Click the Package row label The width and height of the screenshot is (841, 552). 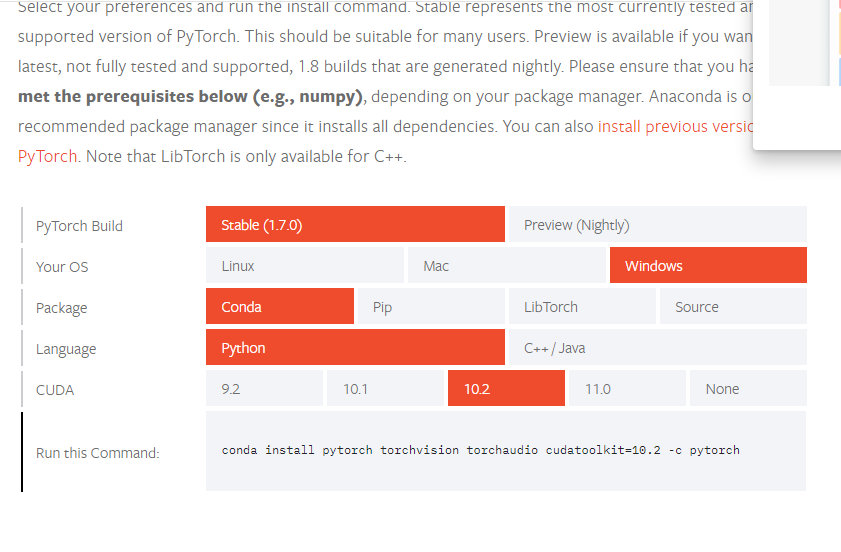coord(62,308)
